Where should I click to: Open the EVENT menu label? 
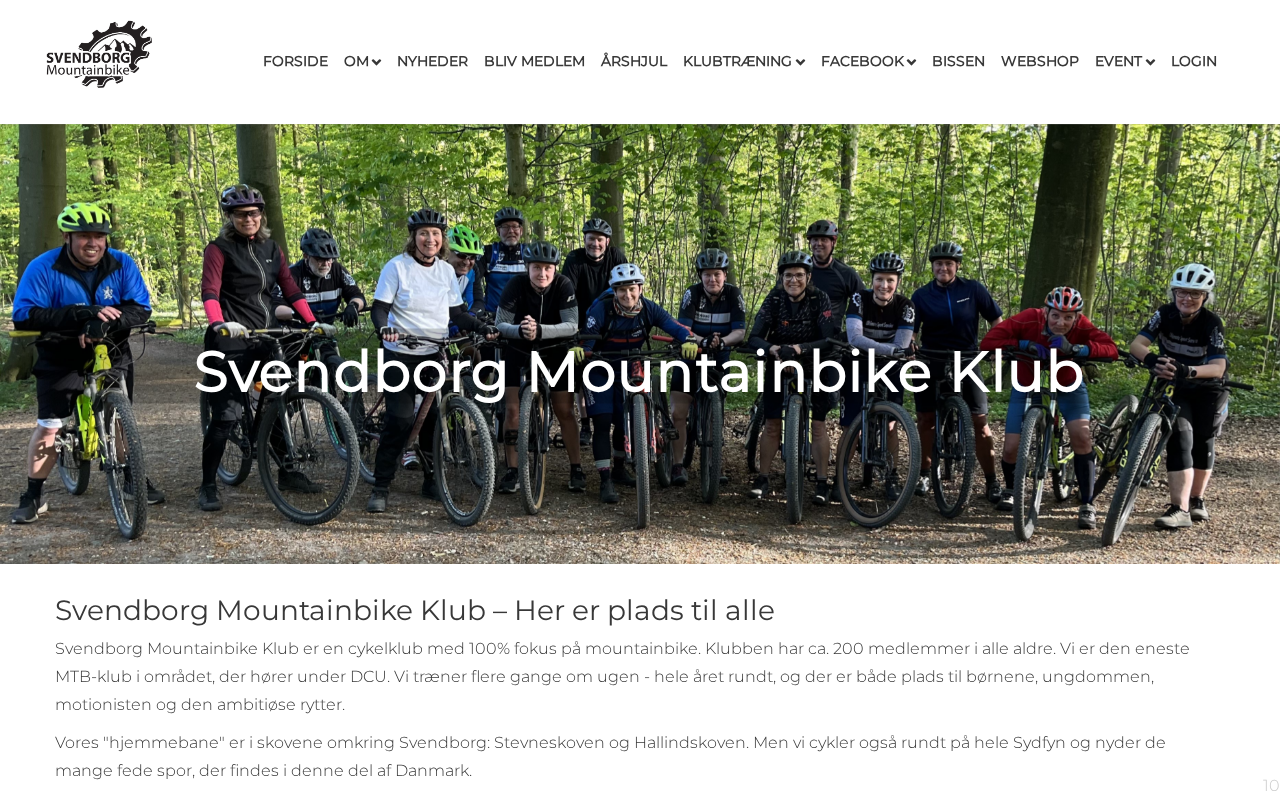(x=1118, y=61)
